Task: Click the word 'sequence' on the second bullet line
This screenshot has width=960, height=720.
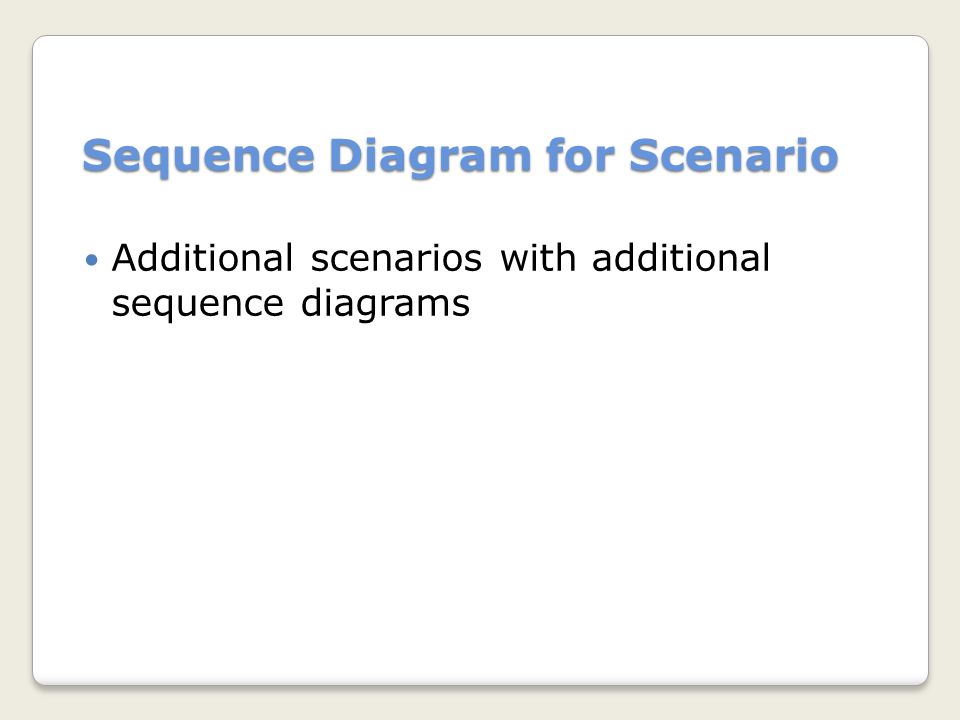Action: coord(198,304)
